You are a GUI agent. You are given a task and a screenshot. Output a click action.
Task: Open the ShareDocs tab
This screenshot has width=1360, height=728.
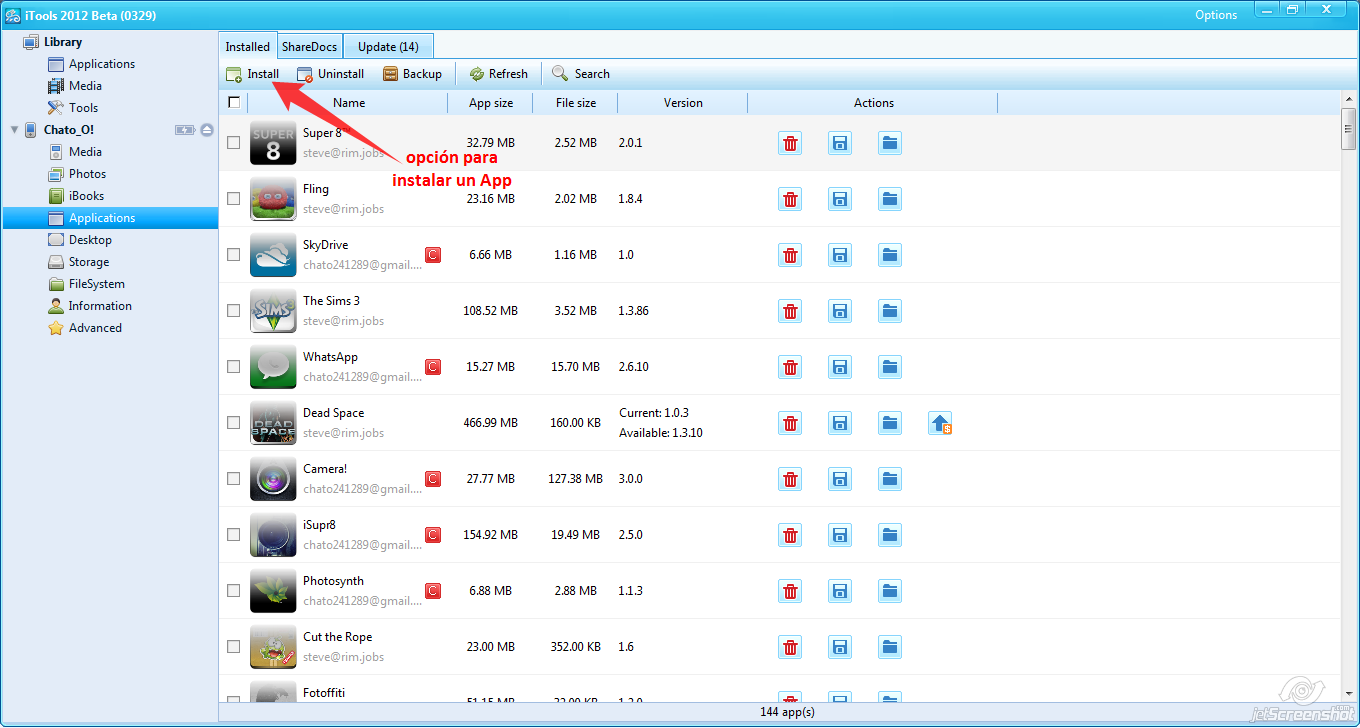tap(309, 46)
